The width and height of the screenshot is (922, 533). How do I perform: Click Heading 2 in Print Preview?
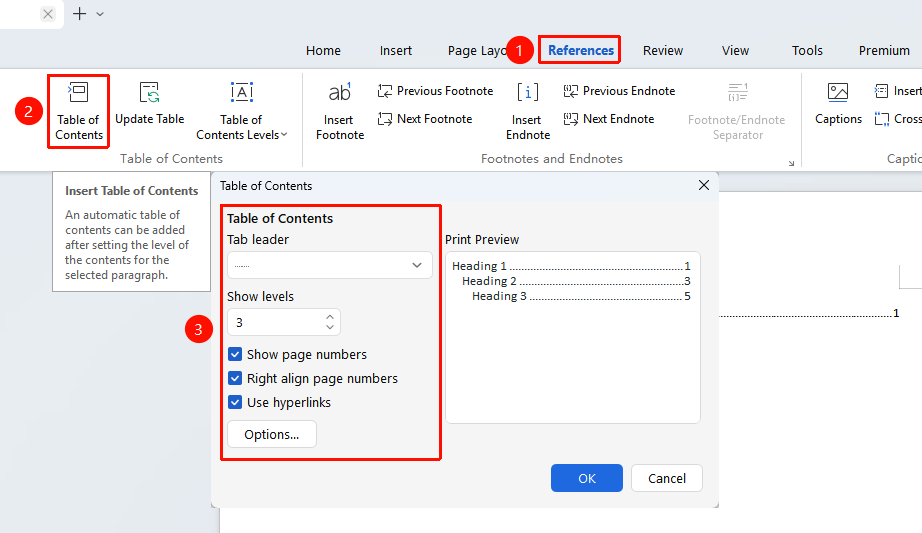(x=489, y=281)
